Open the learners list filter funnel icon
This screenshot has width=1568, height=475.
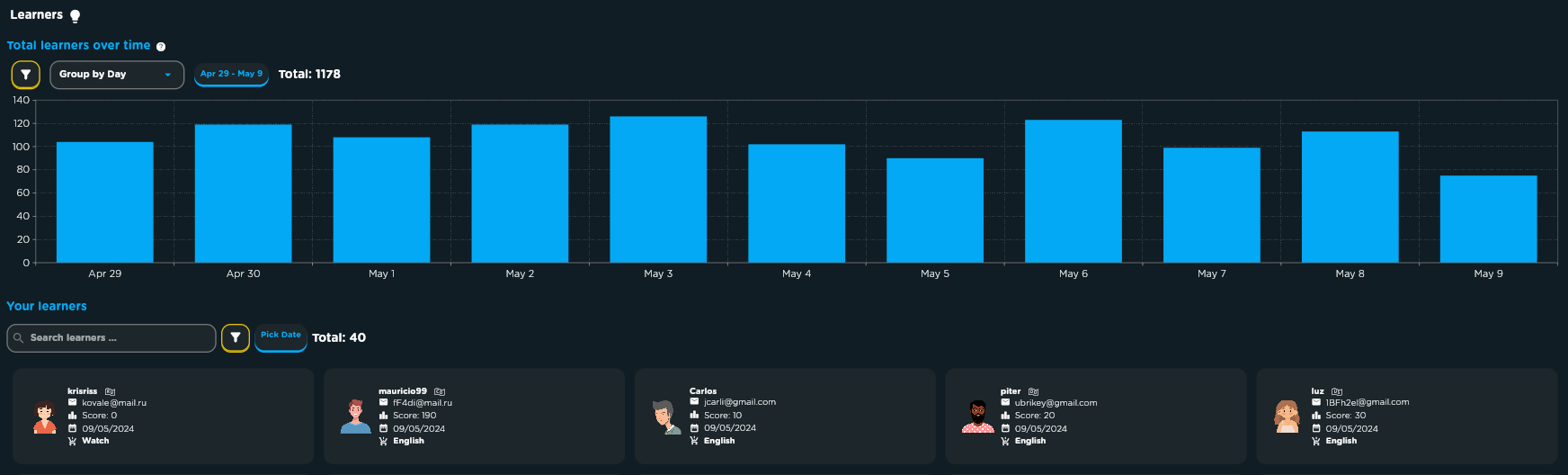[236, 338]
